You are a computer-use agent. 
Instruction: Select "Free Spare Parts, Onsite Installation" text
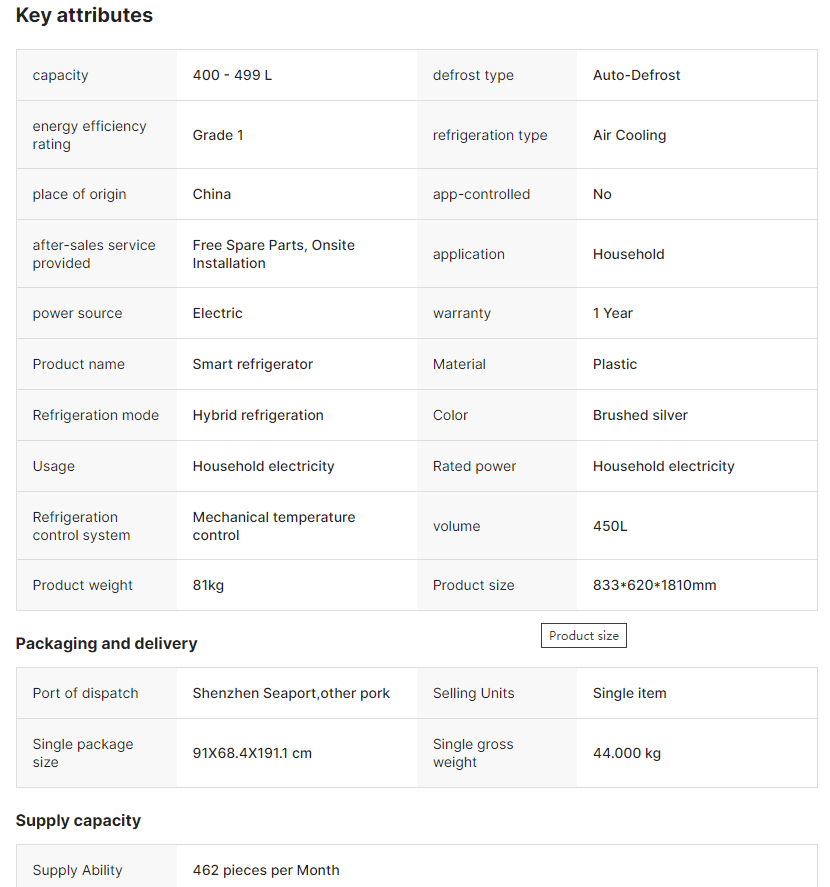point(273,254)
